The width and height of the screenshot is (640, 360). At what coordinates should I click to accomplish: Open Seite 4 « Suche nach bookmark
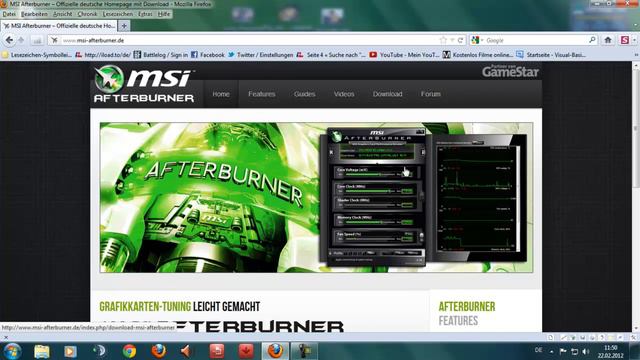pos(331,55)
